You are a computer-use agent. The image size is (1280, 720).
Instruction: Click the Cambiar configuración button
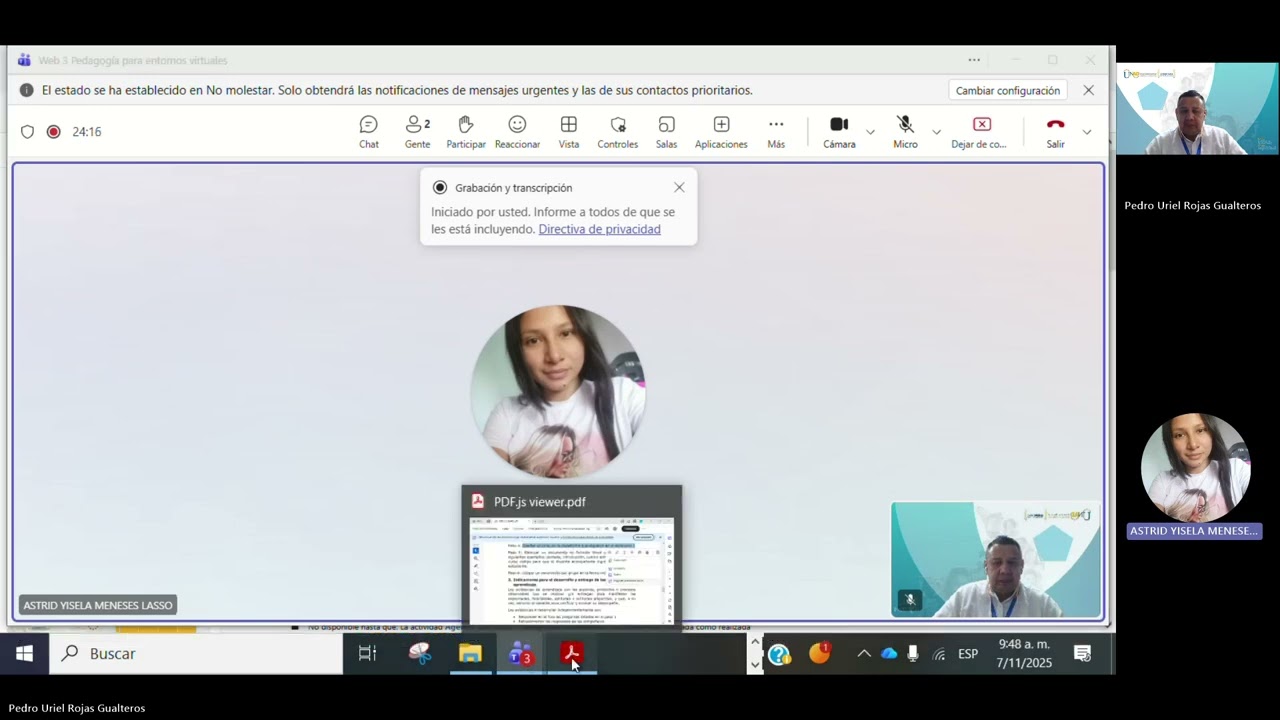1007,90
